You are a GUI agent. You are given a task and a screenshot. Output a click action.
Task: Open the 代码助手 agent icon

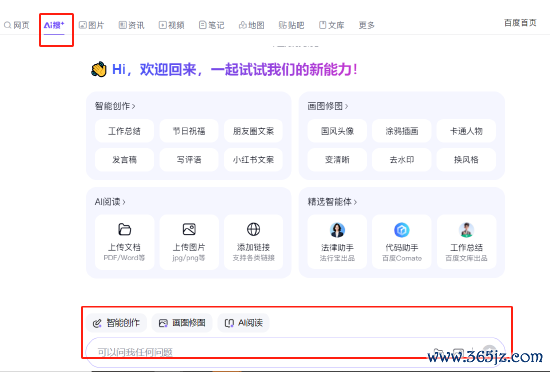coord(402,230)
